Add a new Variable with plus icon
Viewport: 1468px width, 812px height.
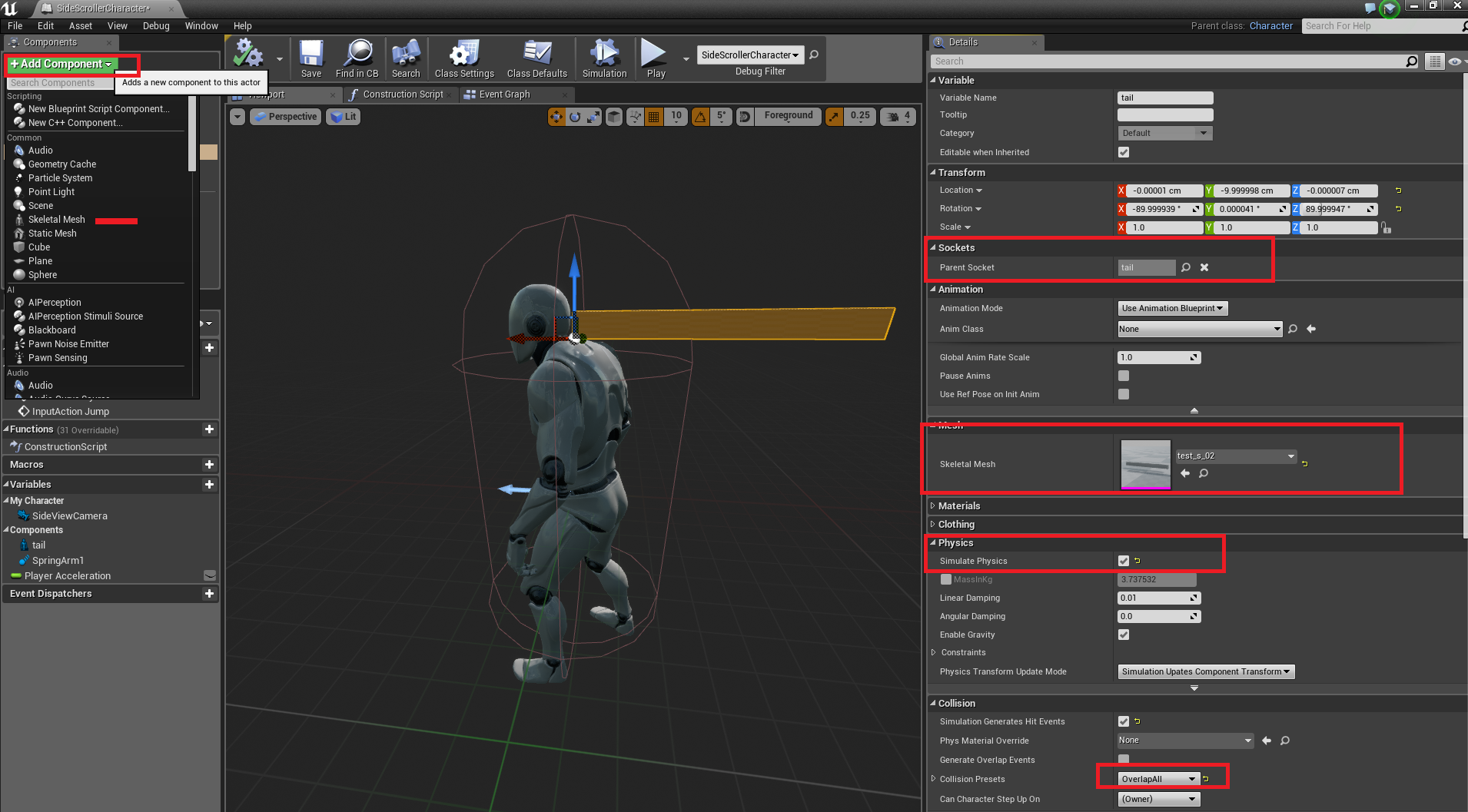209,485
